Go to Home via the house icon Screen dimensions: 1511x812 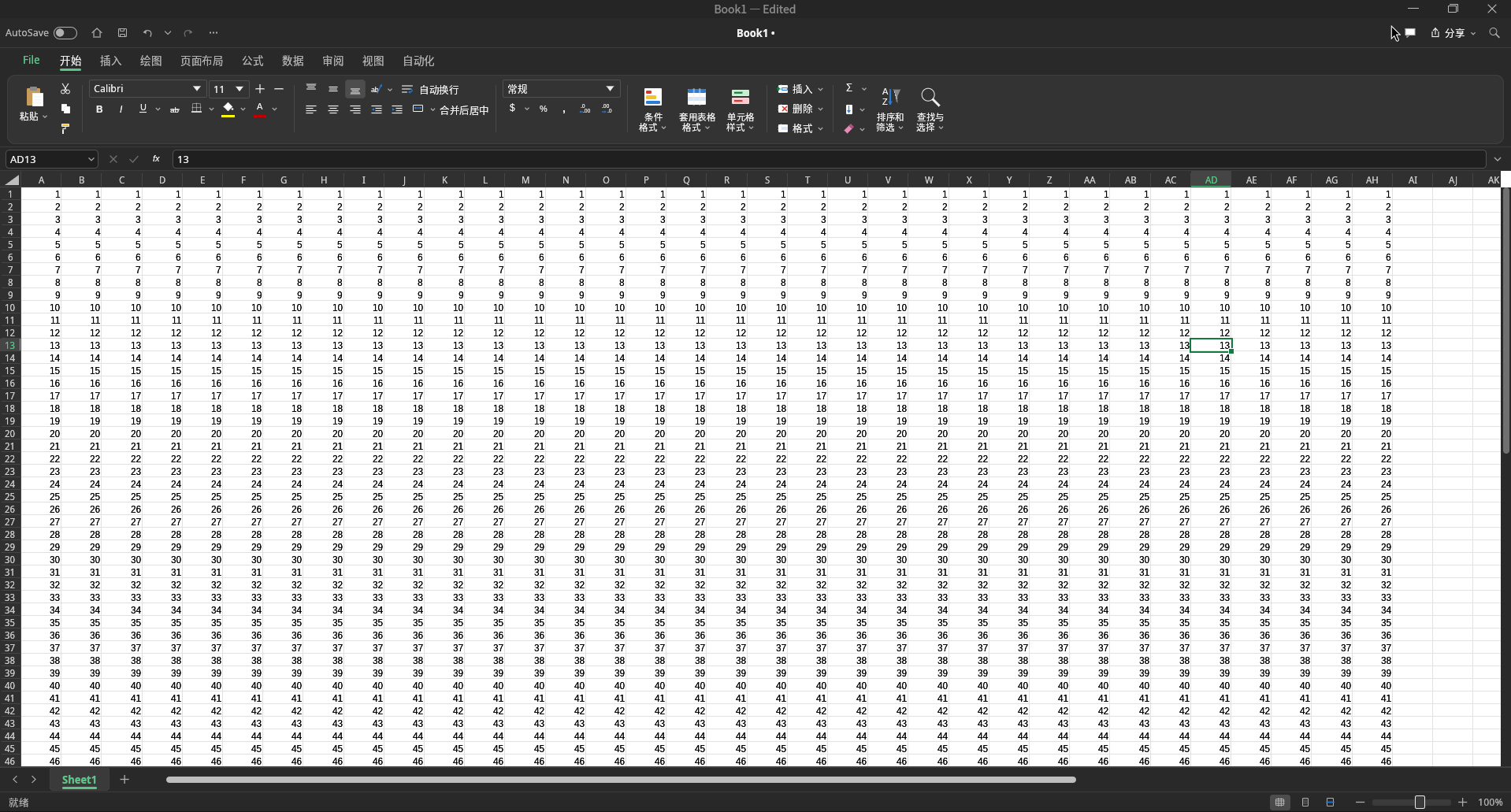(x=97, y=33)
